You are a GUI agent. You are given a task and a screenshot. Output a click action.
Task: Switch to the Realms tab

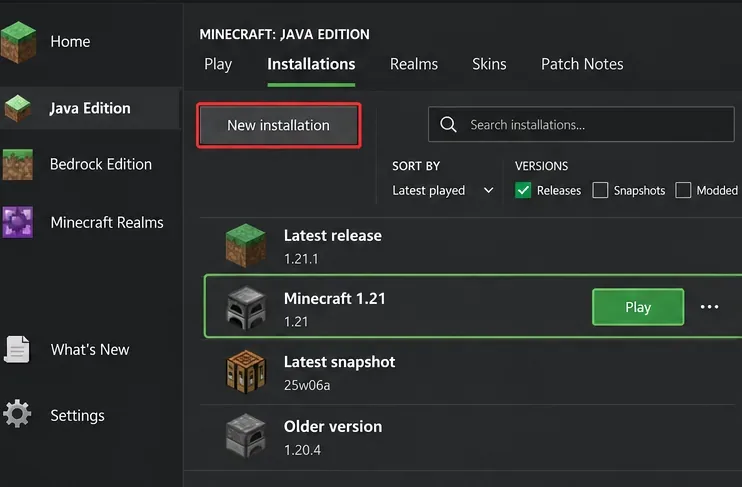(x=414, y=64)
